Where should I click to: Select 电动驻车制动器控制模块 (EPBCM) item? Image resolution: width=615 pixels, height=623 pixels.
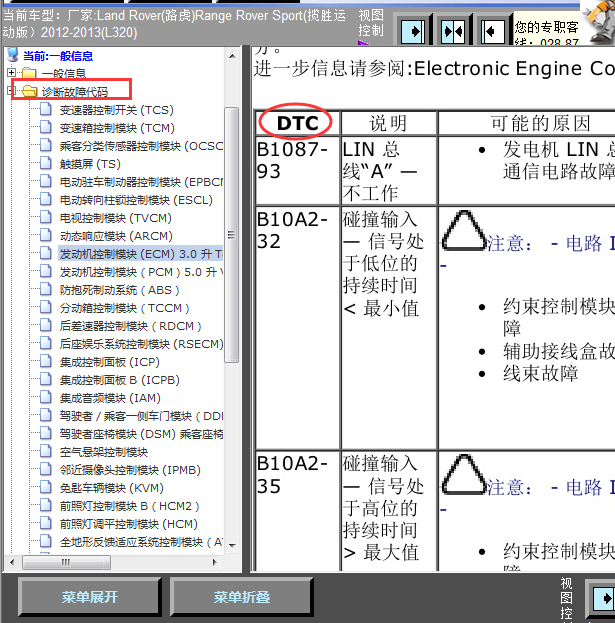pos(141,182)
